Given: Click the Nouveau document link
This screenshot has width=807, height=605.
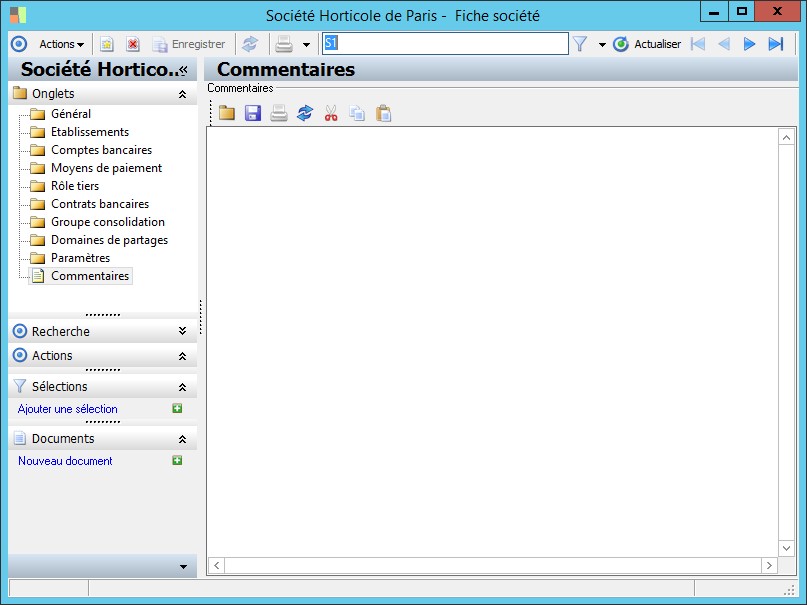Looking at the screenshot, I should pyautogui.click(x=65, y=461).
